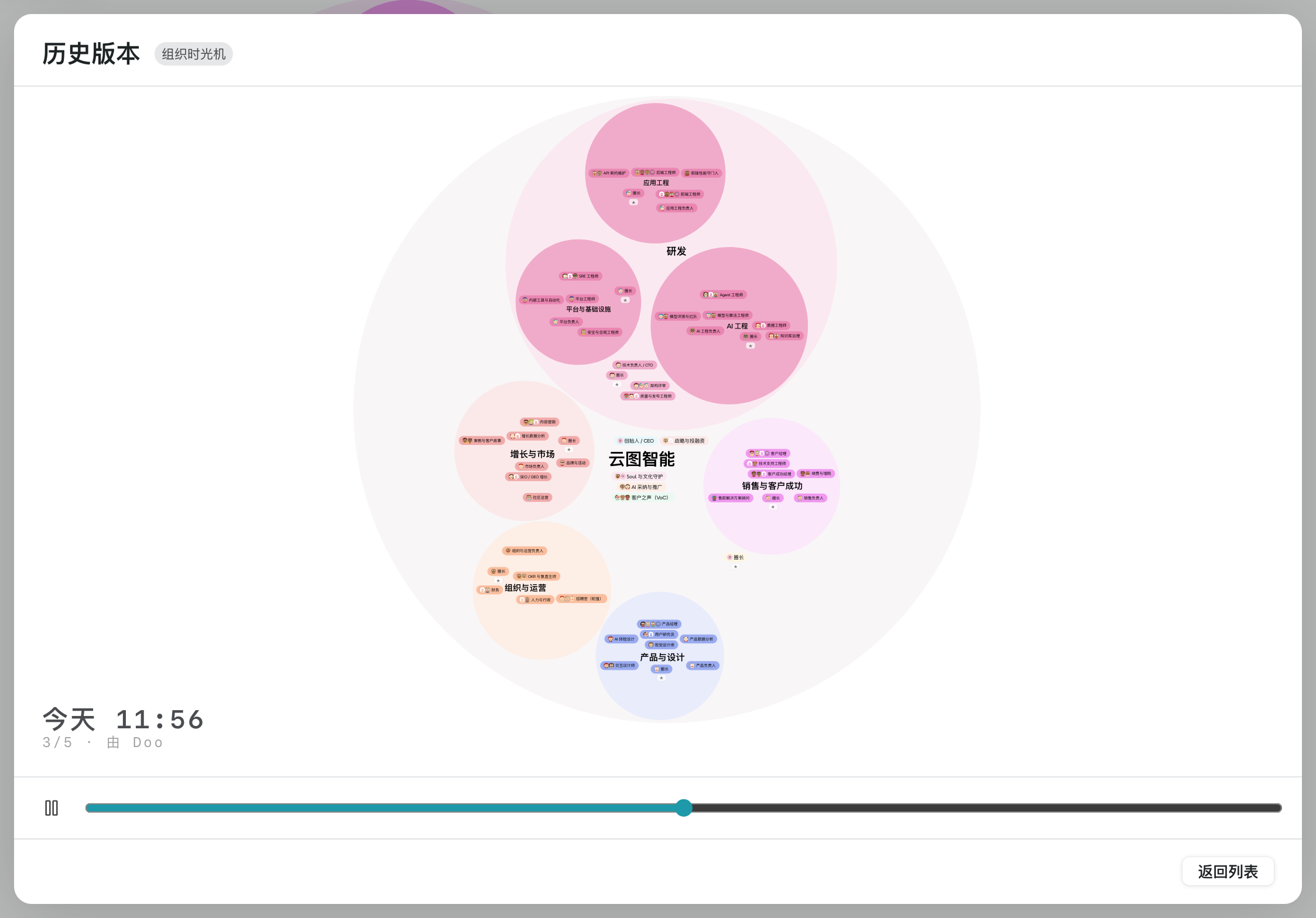The width and height of the screenshot is (1316, 918).
Task: Click the 销售负责人 role chip
Action: 811,498
